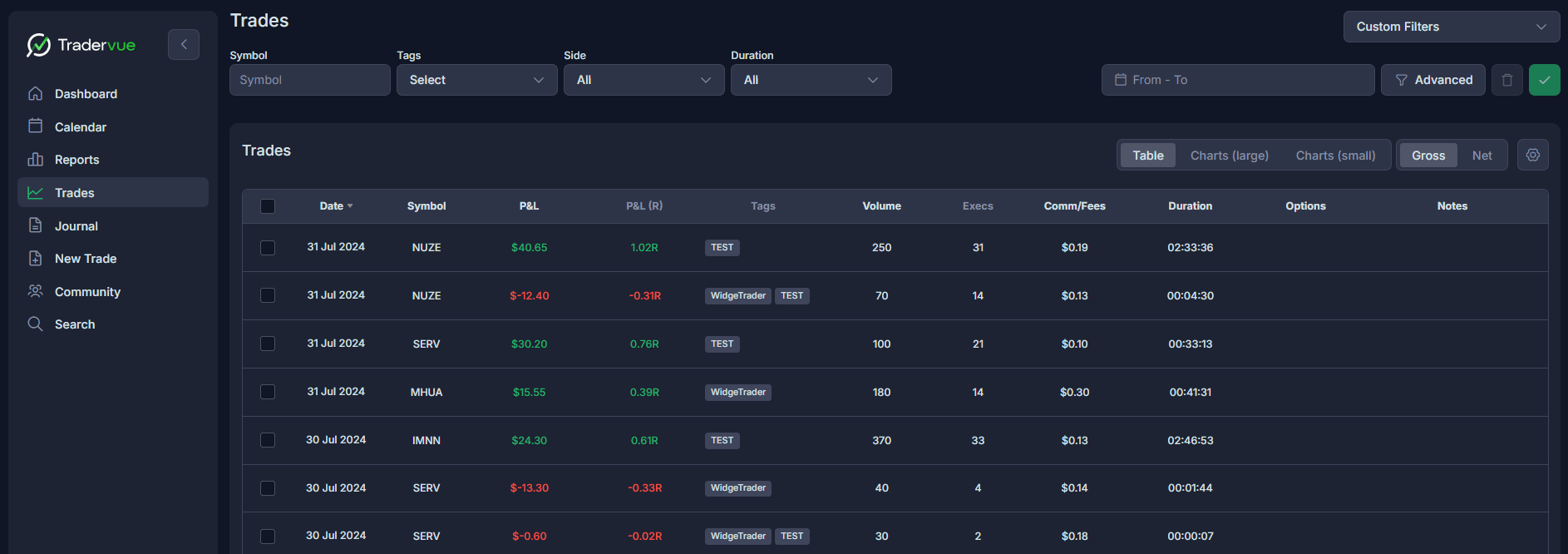Go to Calendar in the sidebar

click(113, 126)
